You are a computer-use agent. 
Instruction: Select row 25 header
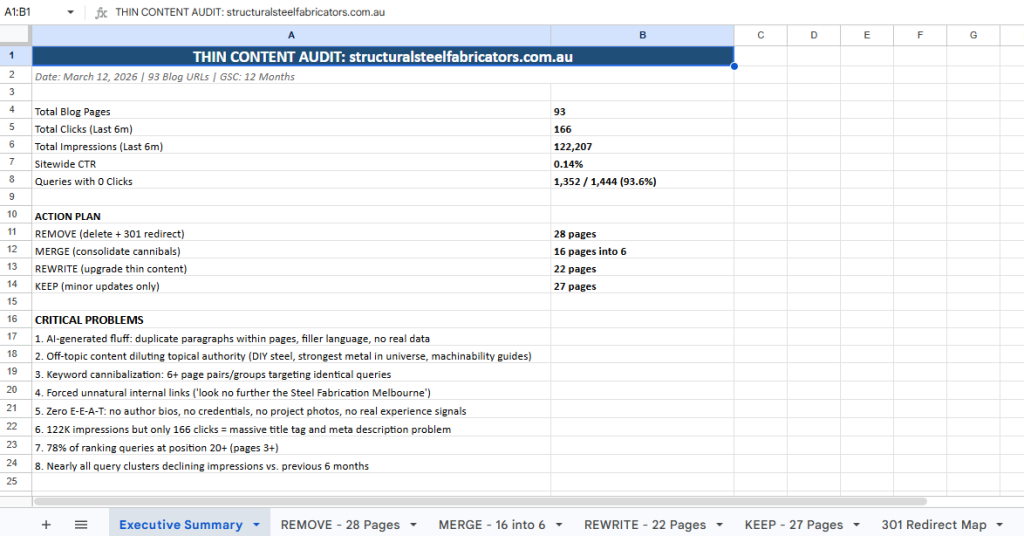(x=16, y=481)
